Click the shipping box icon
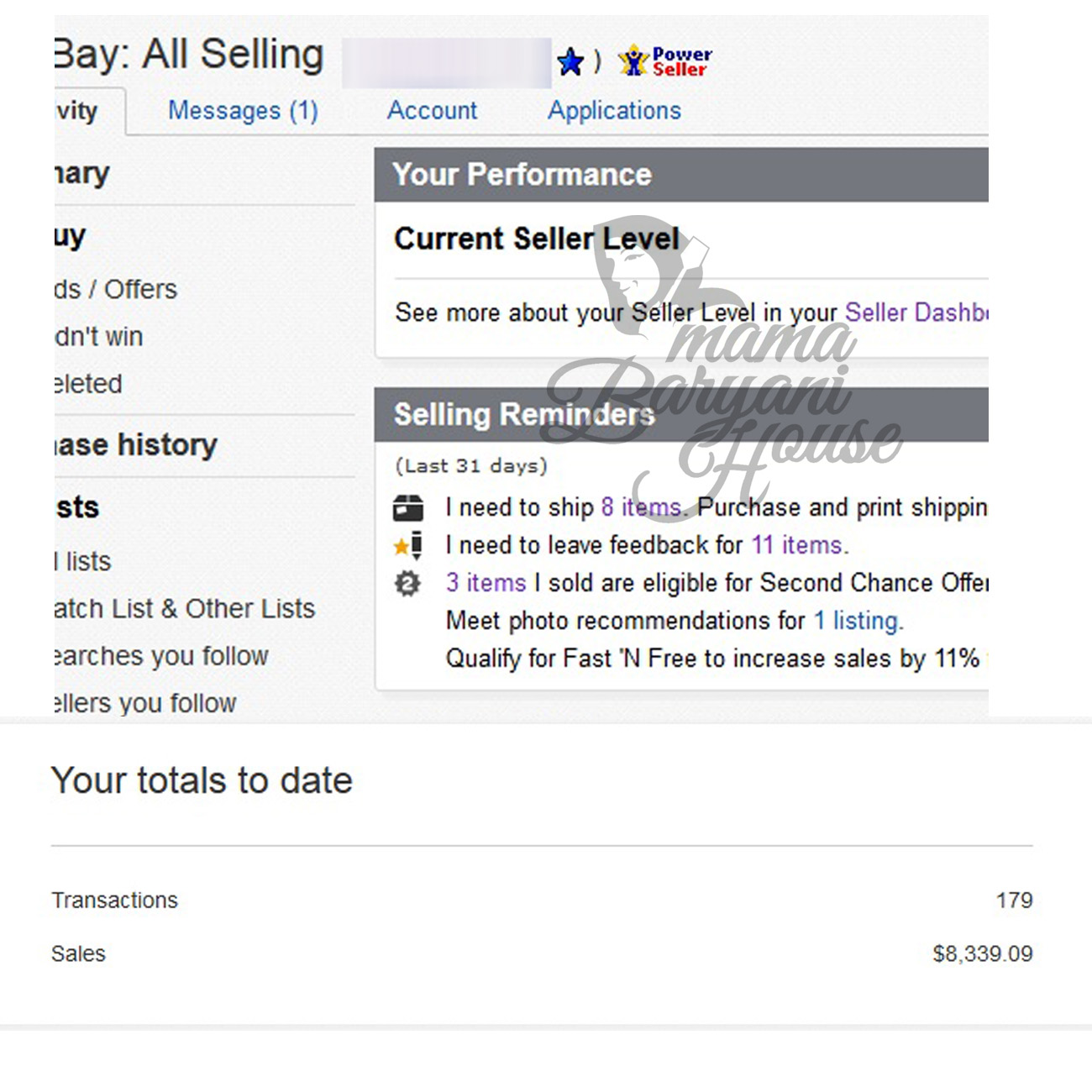The height and width of the screenshot is (1092, 1092). 408,508
